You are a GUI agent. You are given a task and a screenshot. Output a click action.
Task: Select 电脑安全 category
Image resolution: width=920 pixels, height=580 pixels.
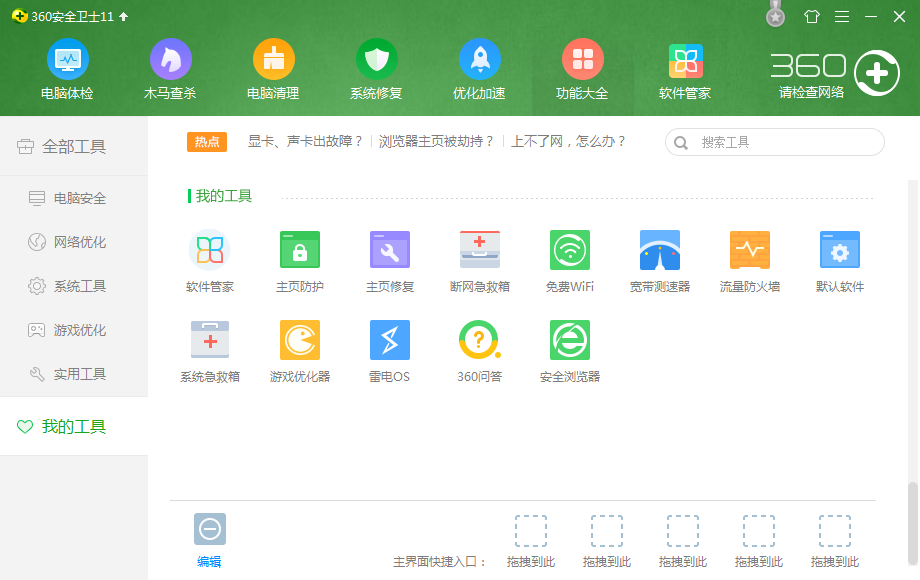[x=74, y=198]
